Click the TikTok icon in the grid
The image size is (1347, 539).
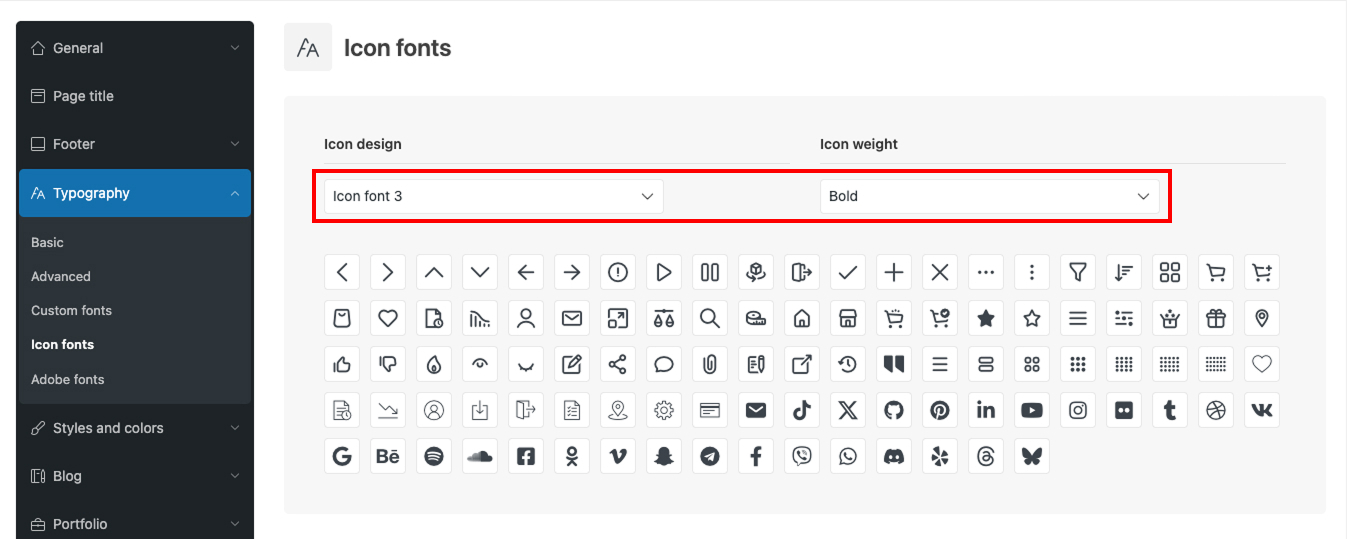[x=802, y=410]
